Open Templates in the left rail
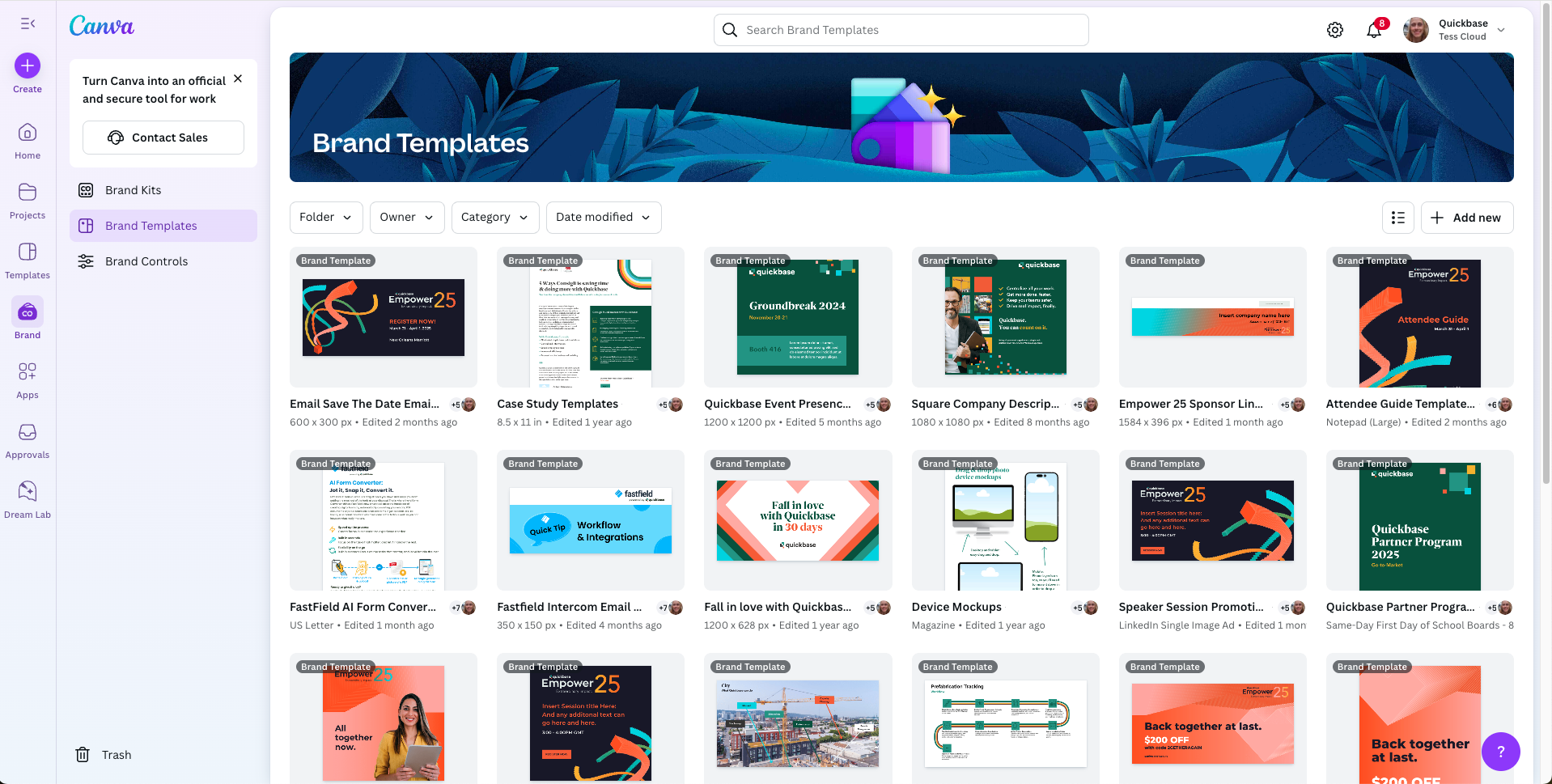The image size is (1552, 784). [28, 261]
